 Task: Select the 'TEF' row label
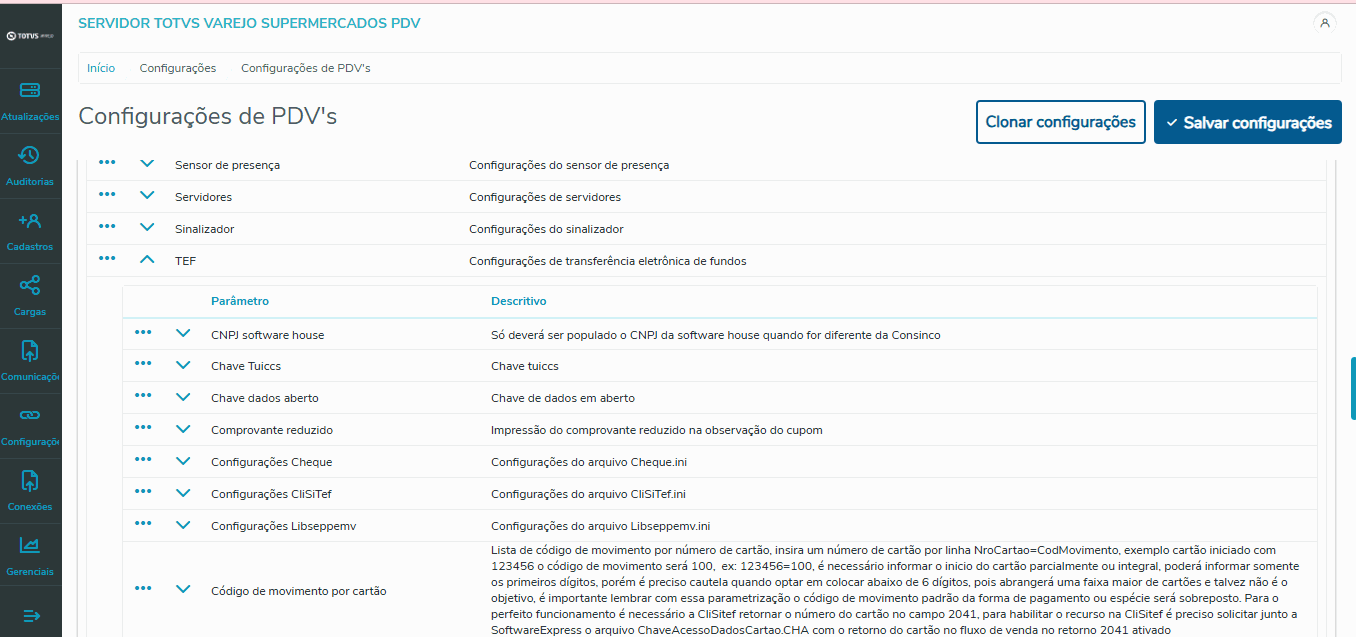tap(185, 261)
